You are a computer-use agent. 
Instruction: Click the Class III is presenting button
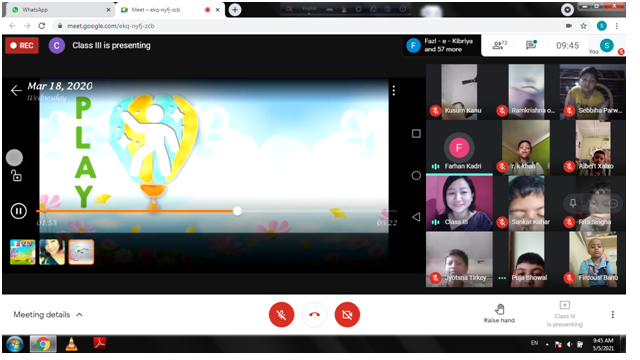[x=564, y=314]
